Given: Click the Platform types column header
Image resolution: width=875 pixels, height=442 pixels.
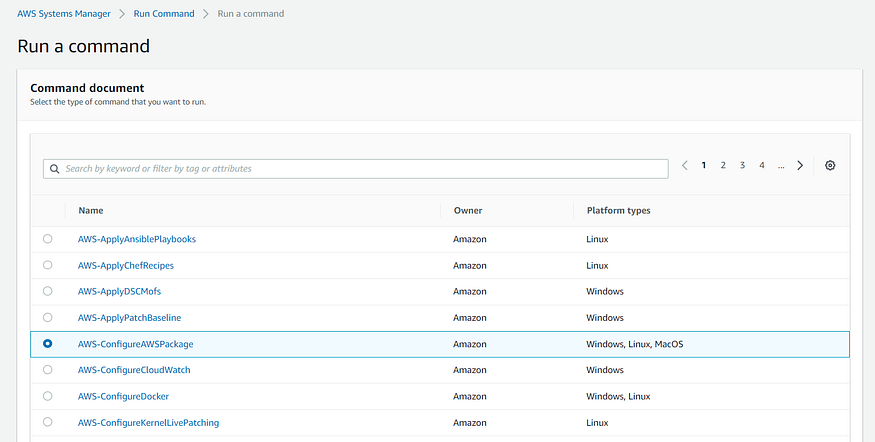Looking at the screenshot, I should (618, 210).
